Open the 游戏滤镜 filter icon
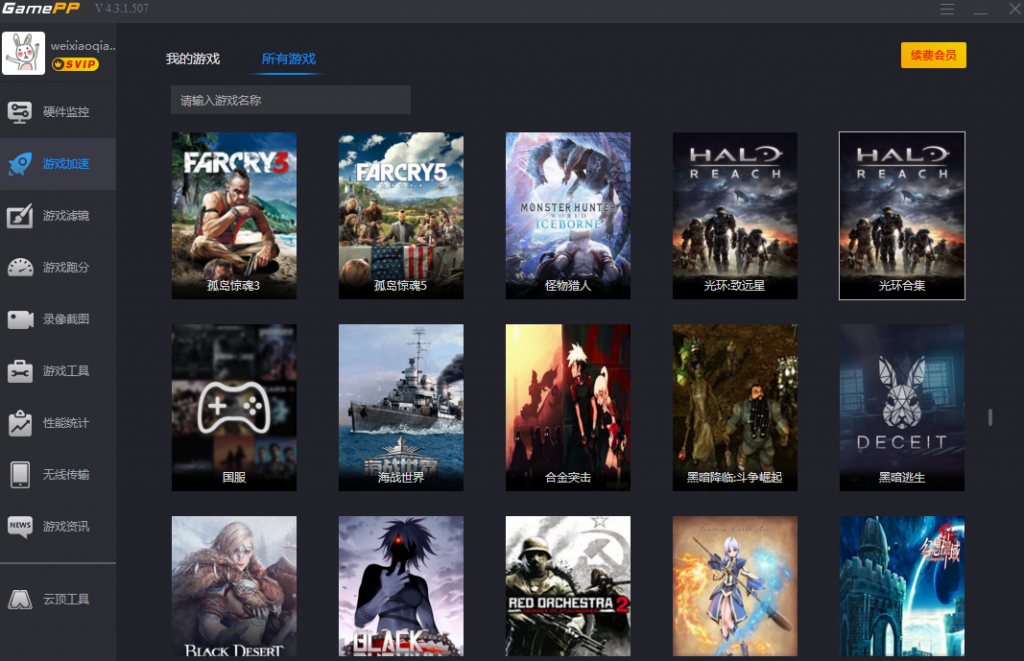 click(x=20, y=216)
